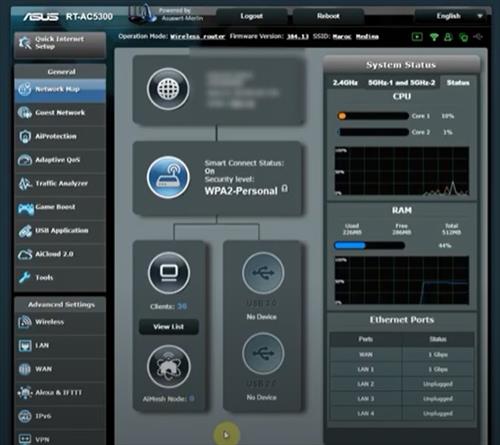Open IPv6 settings icon
Image resolution: width=500 pixels, height=445 pixels.
tap(25, 416)
